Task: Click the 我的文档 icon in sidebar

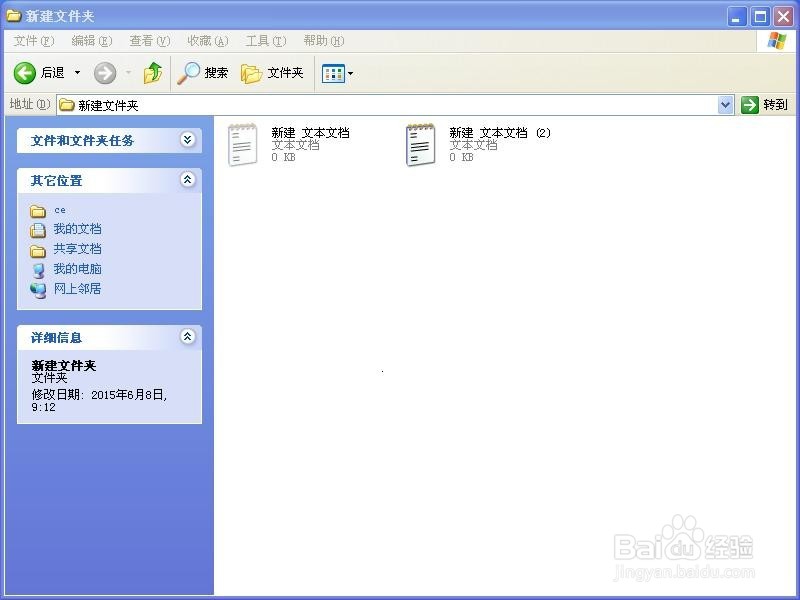Action: click(x=38, y=231)
